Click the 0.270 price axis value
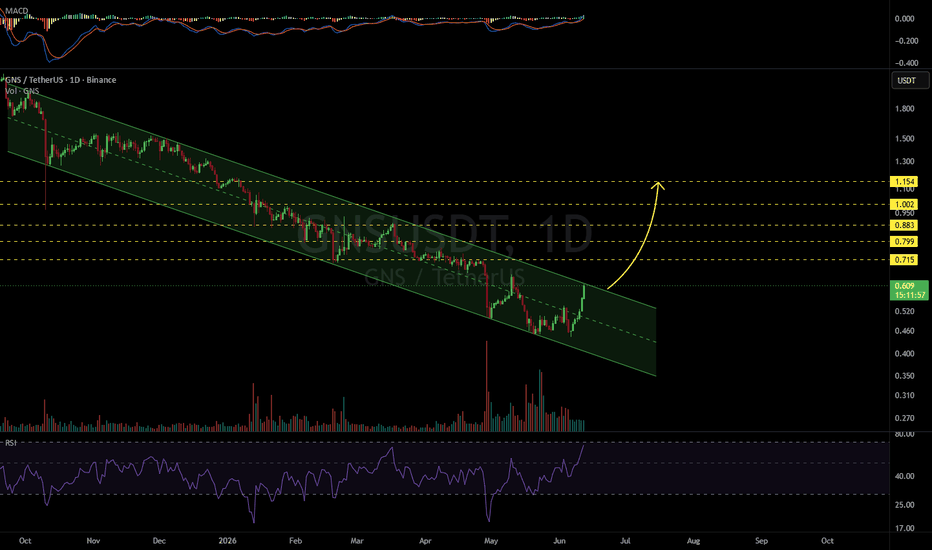Screen dimensions: 932x550 tap(905, 418)
